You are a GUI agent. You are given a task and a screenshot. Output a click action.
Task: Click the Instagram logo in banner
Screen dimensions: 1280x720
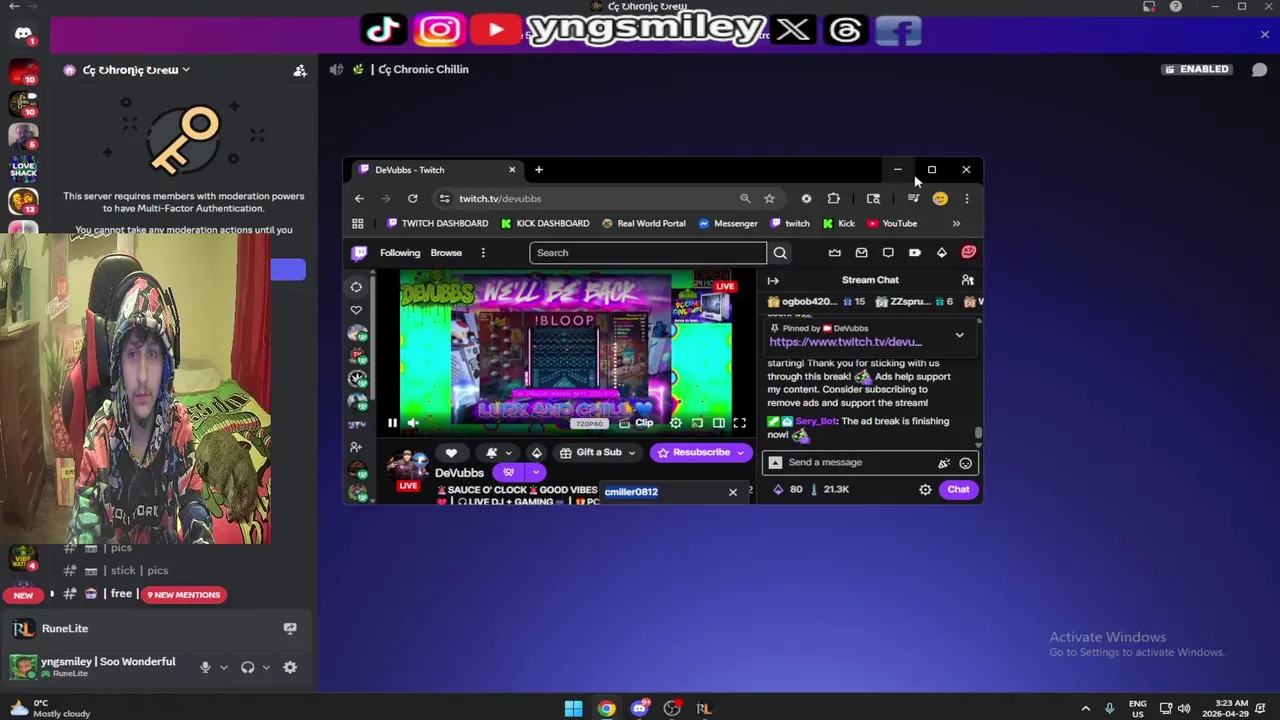click(438, 30)
